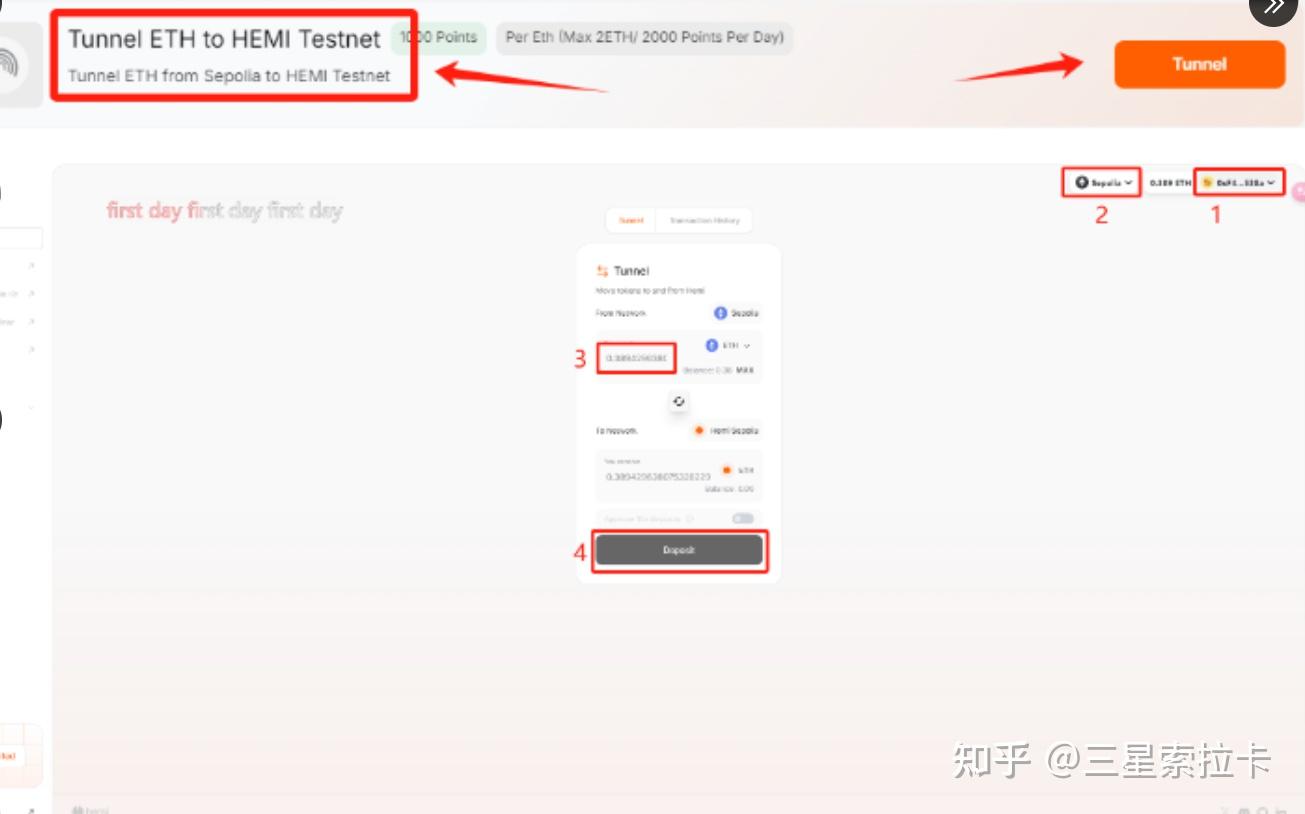Click the Tunnel logo icon on the card
The height and width of the screenshot is (814, 1305).
click(x=601, y=269)
